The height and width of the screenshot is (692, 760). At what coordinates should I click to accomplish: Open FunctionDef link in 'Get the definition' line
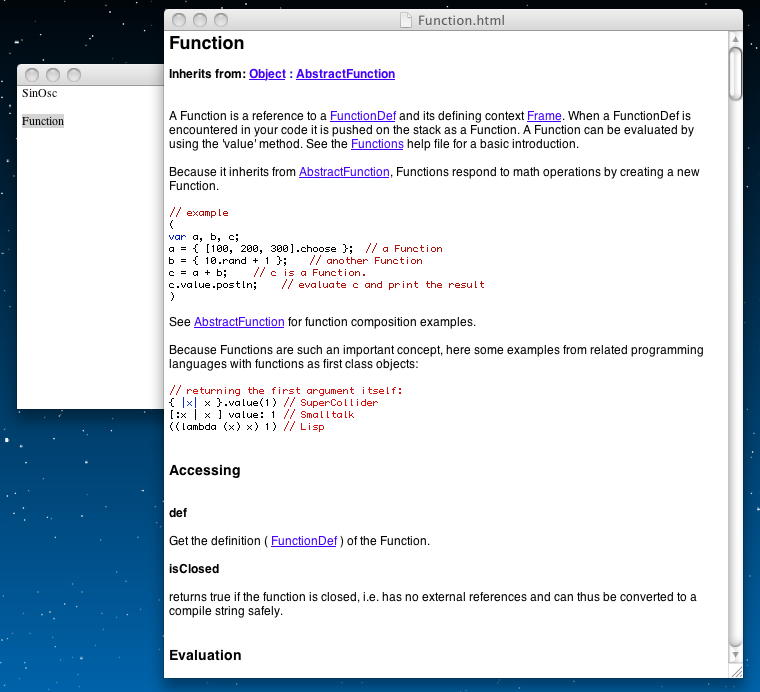pyautogui.click(x=304, y=541)
